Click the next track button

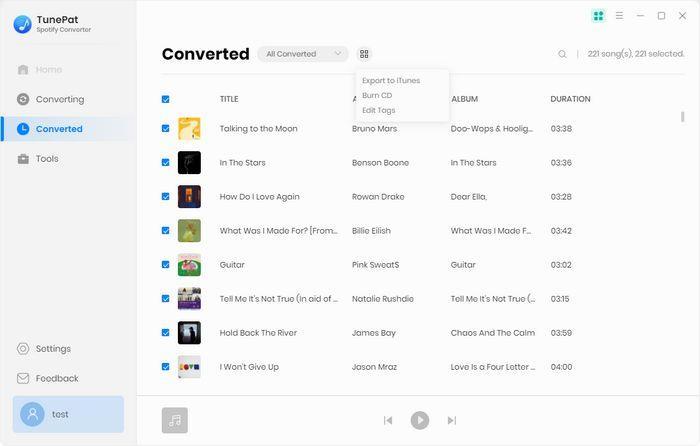(x=452, y=420)
